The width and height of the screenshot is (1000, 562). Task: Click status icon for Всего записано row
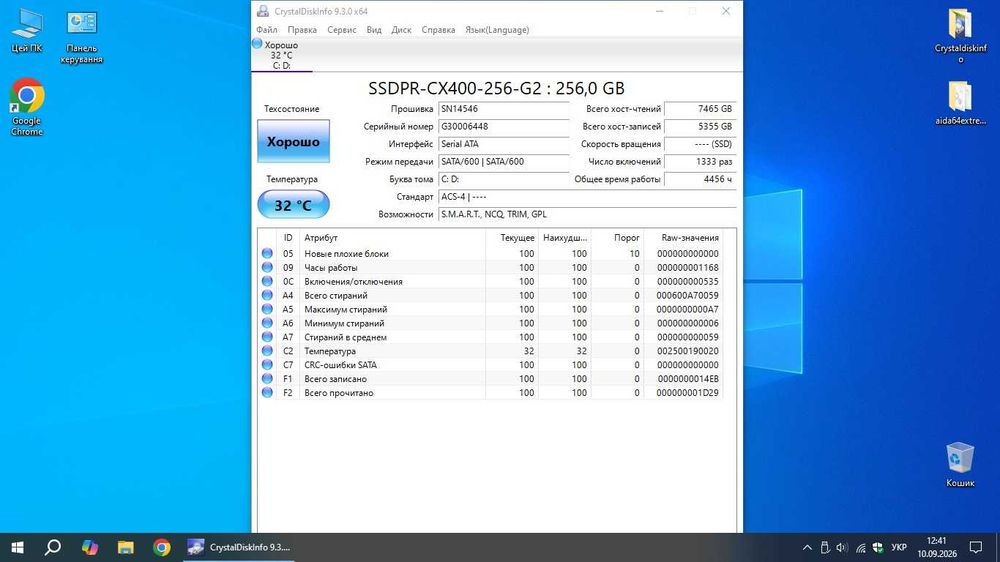[267, 379]
